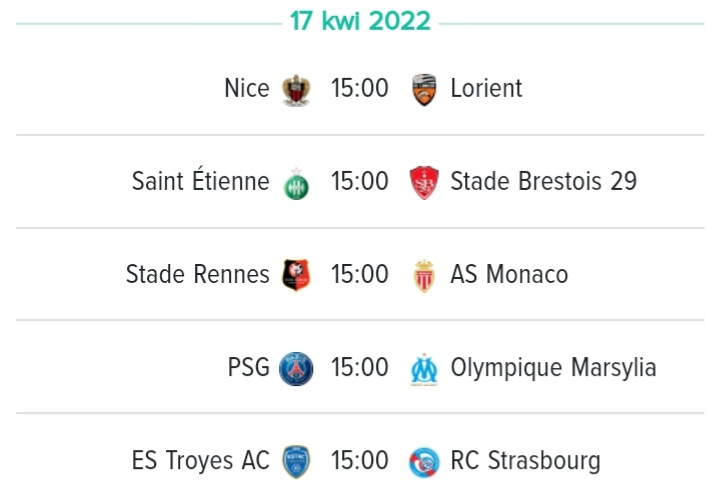Click the RC Strasbourg logo
Screen dimensions: 706x502
point(424,462)
